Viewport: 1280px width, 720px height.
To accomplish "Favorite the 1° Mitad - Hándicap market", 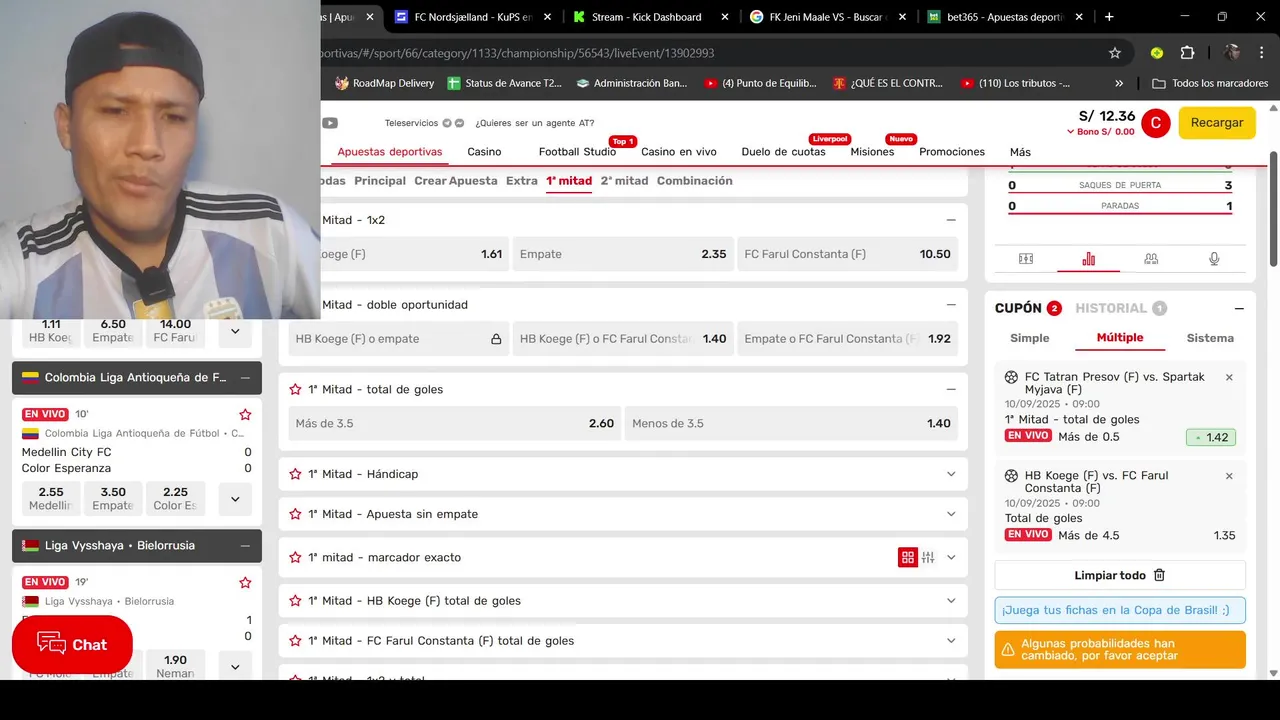I will (295, 474).
